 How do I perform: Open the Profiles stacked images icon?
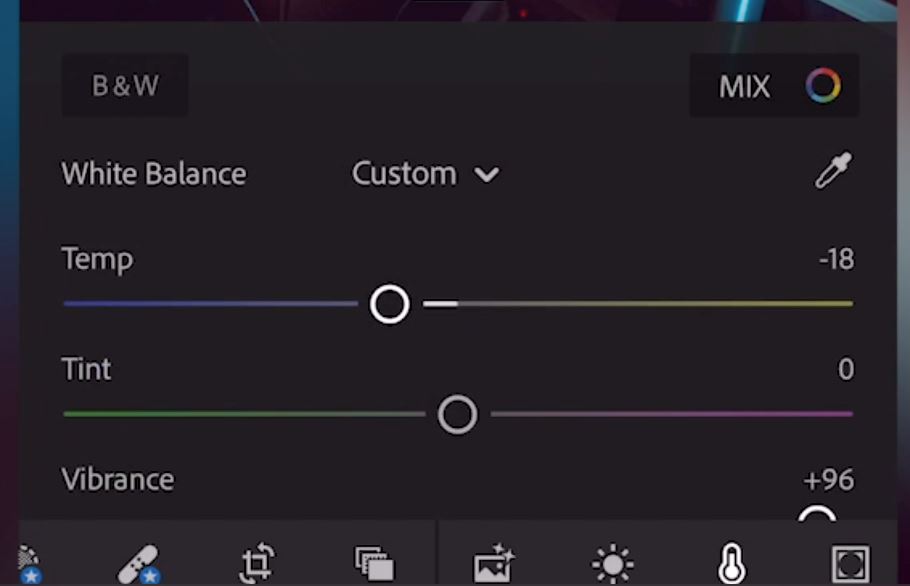(374, 563)
